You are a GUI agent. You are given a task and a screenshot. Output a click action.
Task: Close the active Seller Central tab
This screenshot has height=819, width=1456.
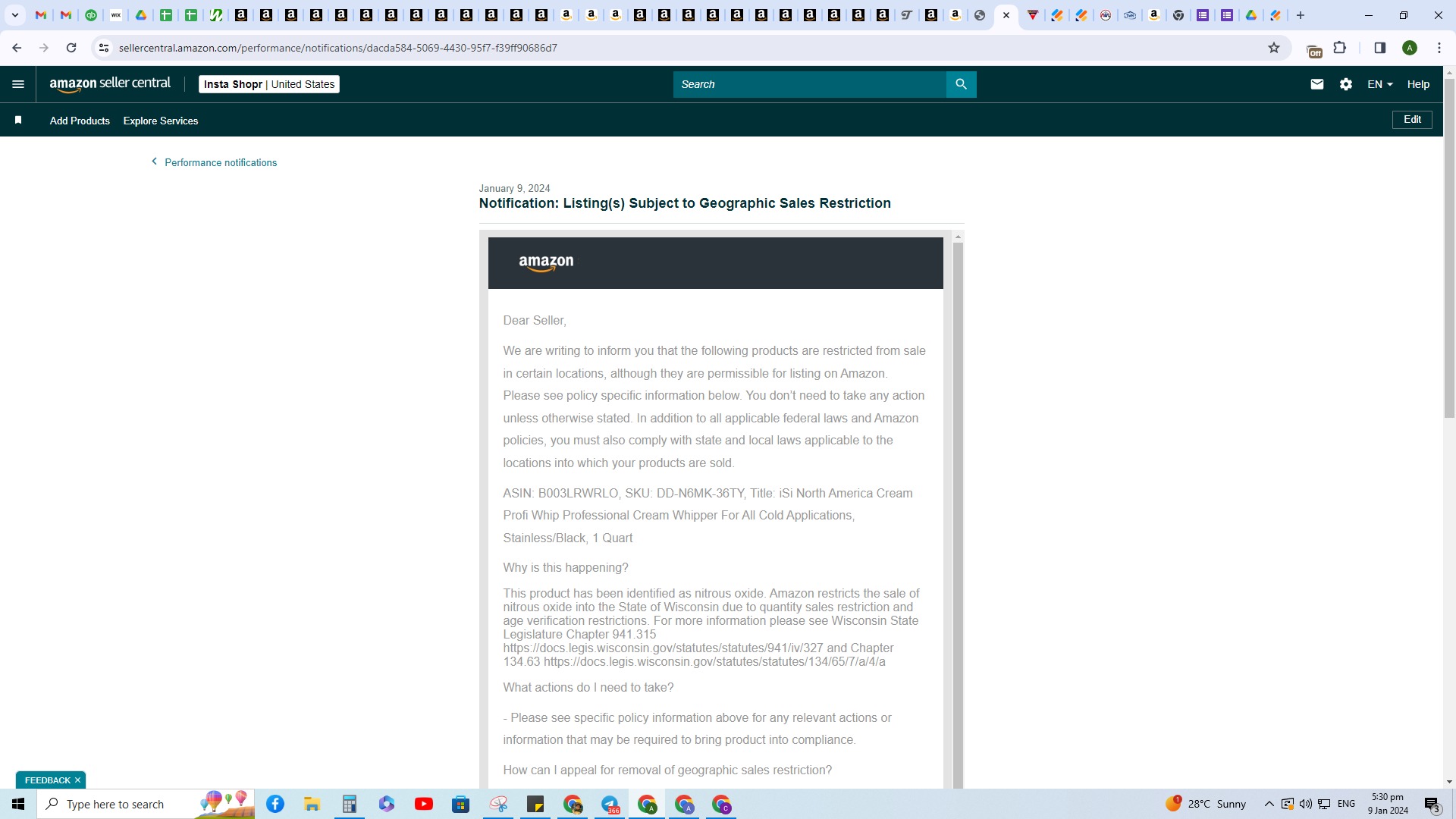[1006, 15]
